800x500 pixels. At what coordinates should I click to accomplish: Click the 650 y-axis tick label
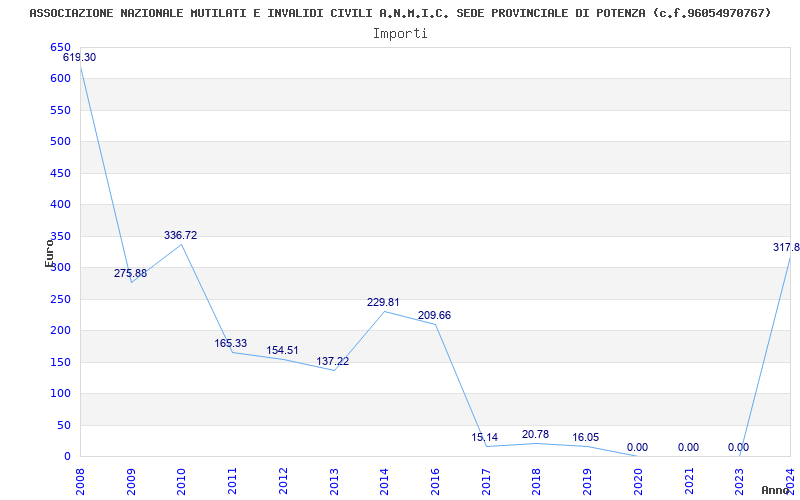pos(60,47)
